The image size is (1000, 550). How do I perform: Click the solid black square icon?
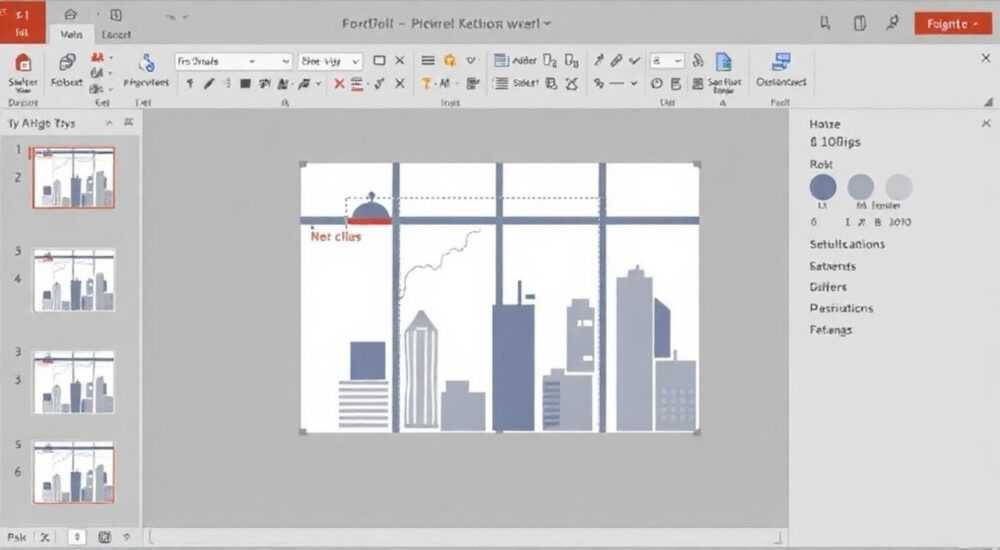tap(245, 84)
